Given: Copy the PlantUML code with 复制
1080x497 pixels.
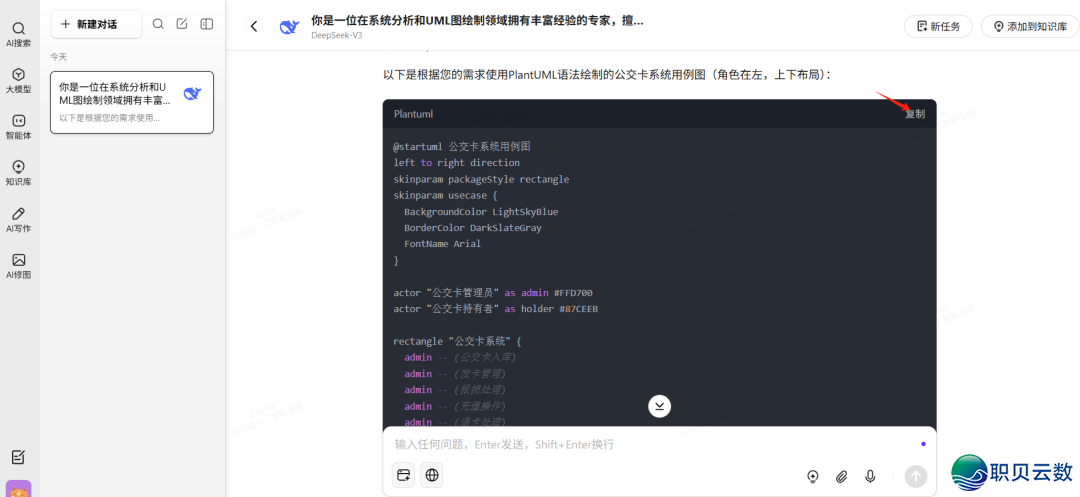Looking at the screenshot, I should [x=915, y=114].
